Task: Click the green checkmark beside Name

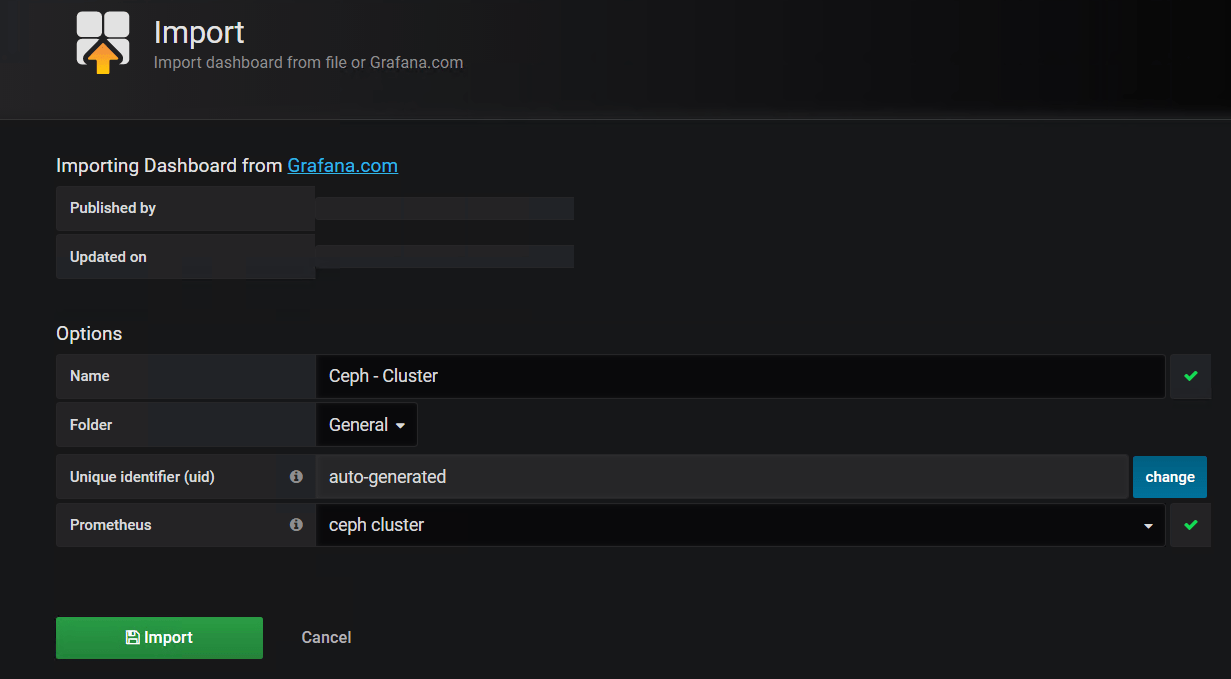Action: [x=1190, y=376]
